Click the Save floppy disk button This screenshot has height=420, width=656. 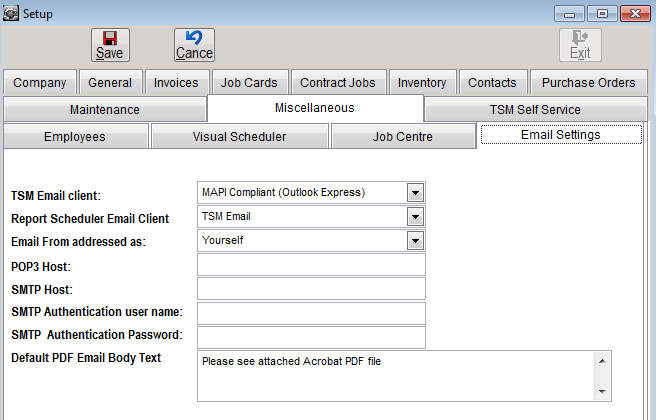click(x=110, y=45)
